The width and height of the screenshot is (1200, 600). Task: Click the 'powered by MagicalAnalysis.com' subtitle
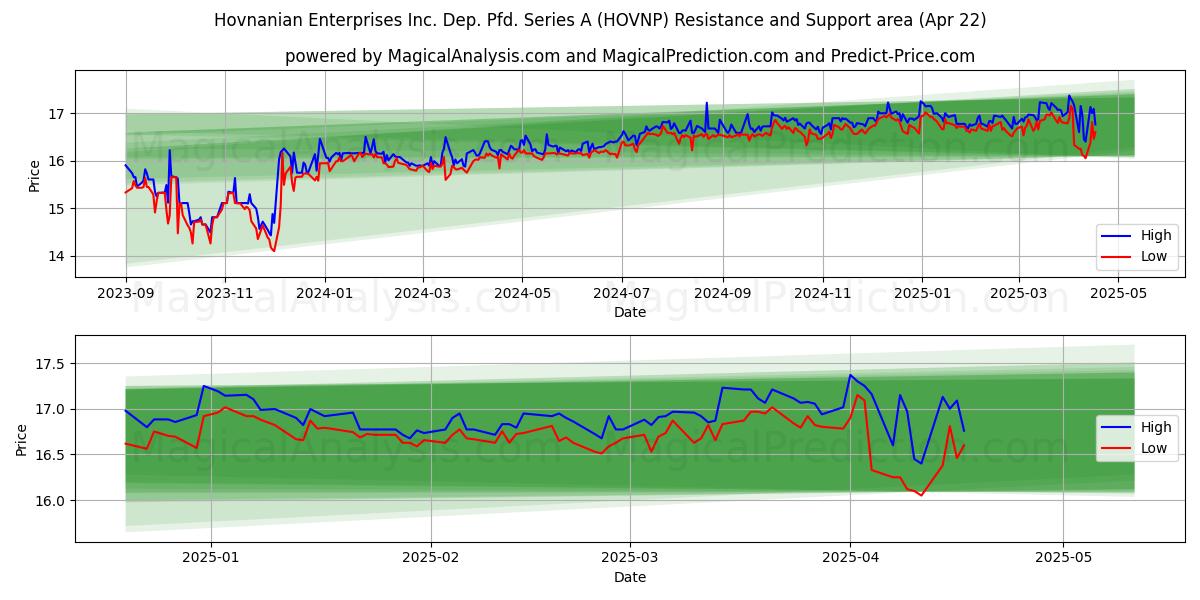tap(630, 56)
